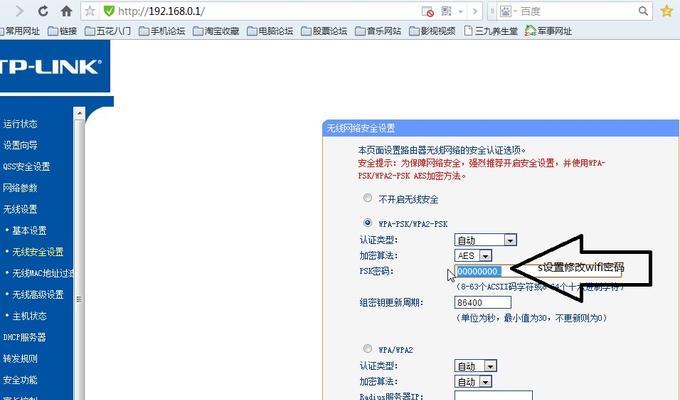The width and height of the screenshot is (680, 400).
Task: Open WPA-PSK 加密算法 AES dropdown
Action: coord(473,256)
